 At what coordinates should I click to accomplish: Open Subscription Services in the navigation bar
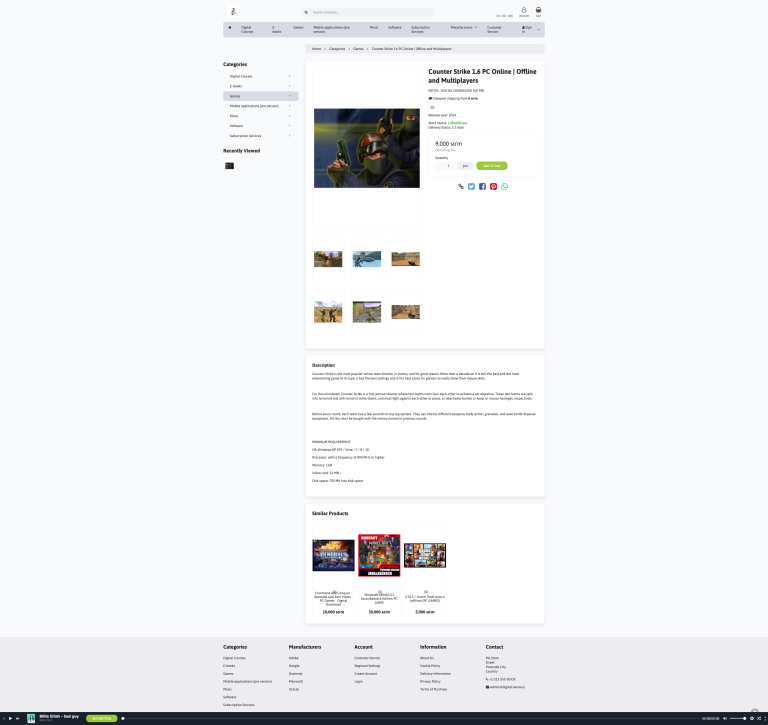pyautogui.click(x=420, y=29)
